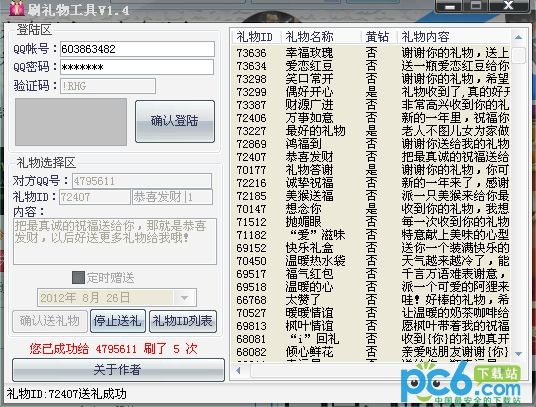Sort by the 礼物名称 column header
Viewport: 536px width, 407px height.
tap(321, 37)
